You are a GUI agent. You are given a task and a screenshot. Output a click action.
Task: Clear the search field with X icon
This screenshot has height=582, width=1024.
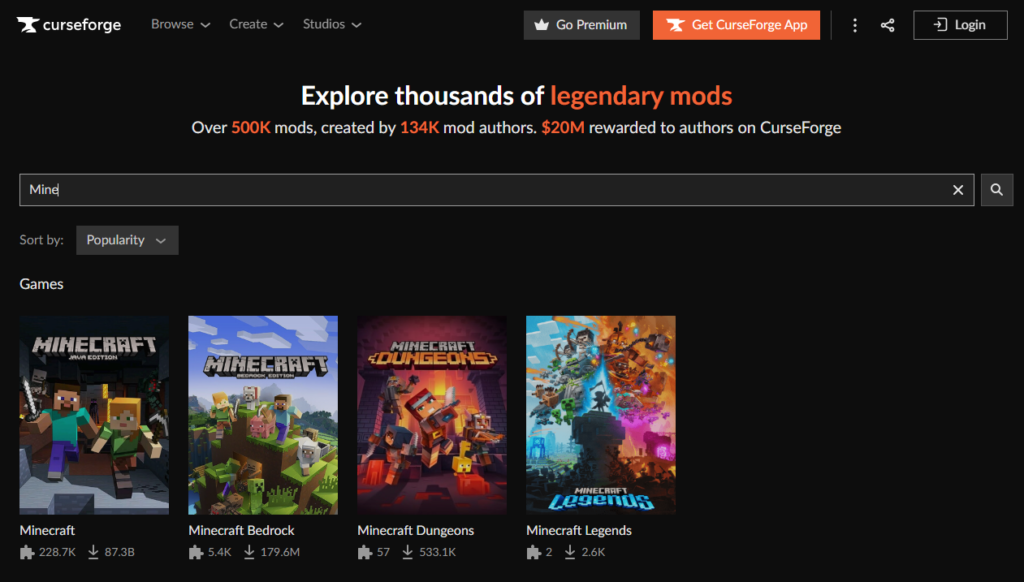958,190
